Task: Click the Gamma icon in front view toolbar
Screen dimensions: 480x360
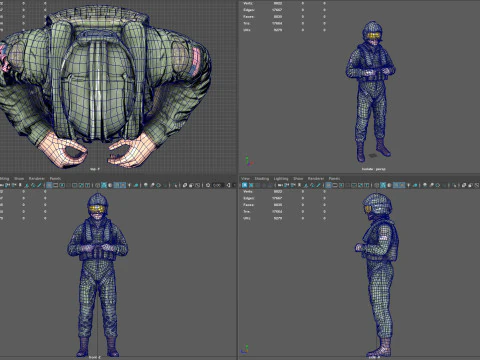Action: point(228,185)
